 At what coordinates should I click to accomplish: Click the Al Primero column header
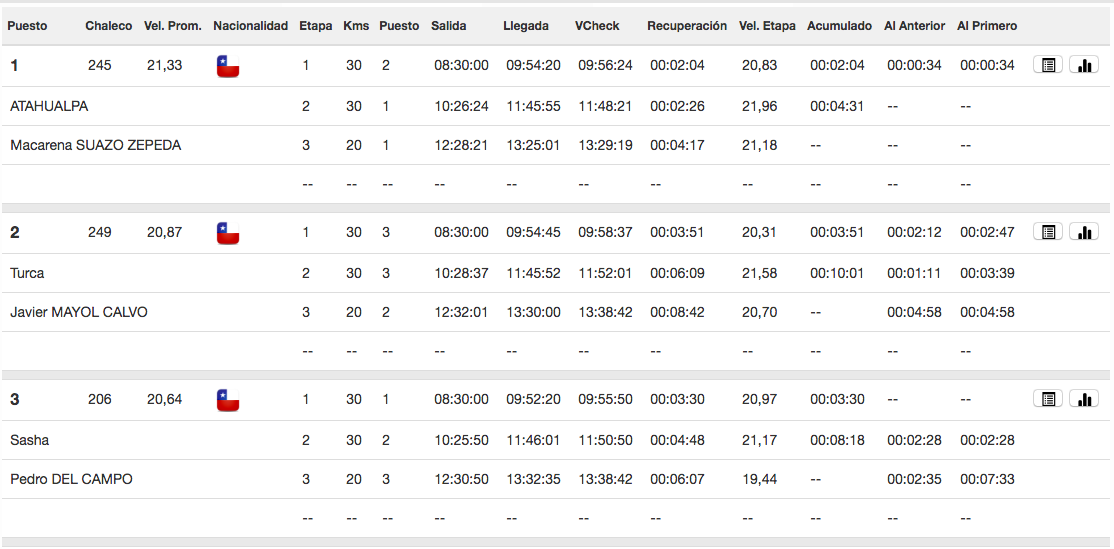[x=987, y=26]
